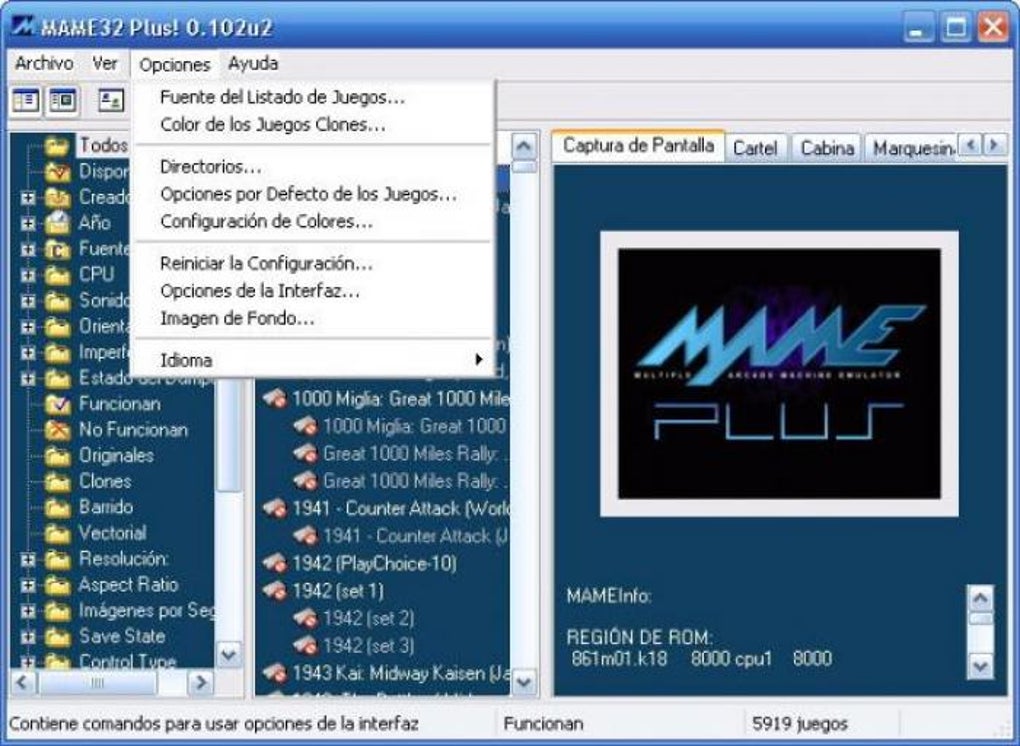Collapse the Estado del Dump tree node
This screenshot has height=746, width=1020.
coord(28,379)
